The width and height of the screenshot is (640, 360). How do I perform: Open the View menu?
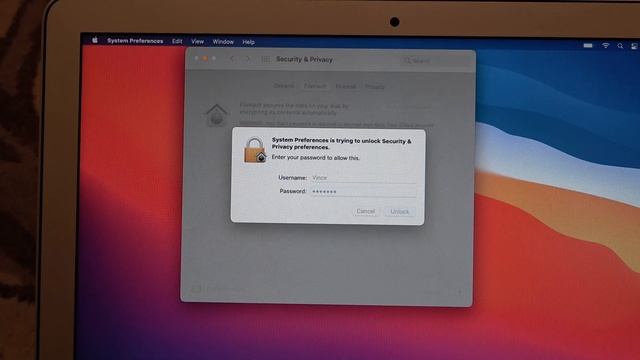197,42
